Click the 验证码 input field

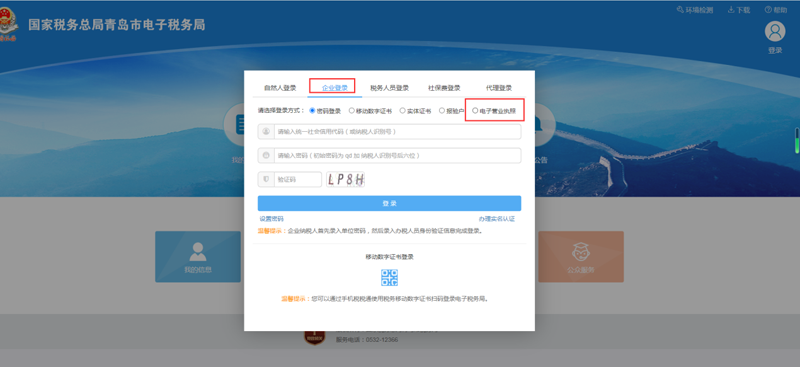point(290,180)
